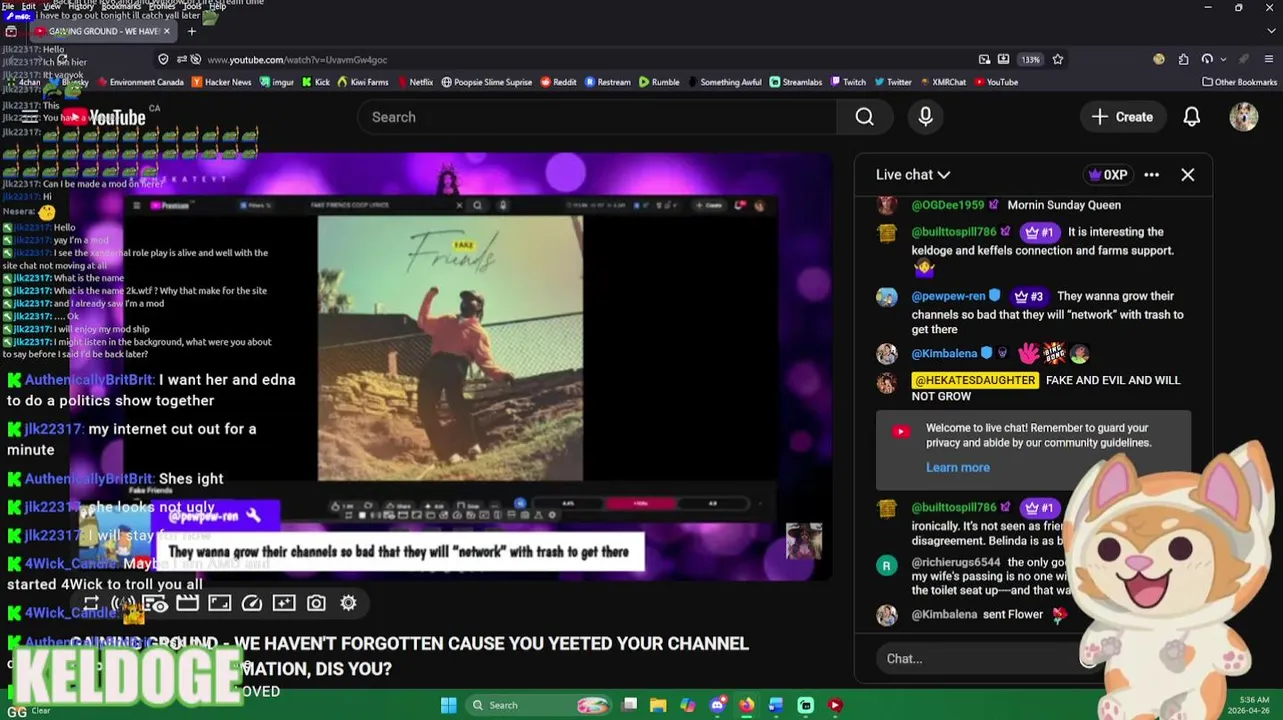1283x720 pixels.
Task: Open the Netflix bookmark
Action: pyautogui.click(x=414, y=82)
